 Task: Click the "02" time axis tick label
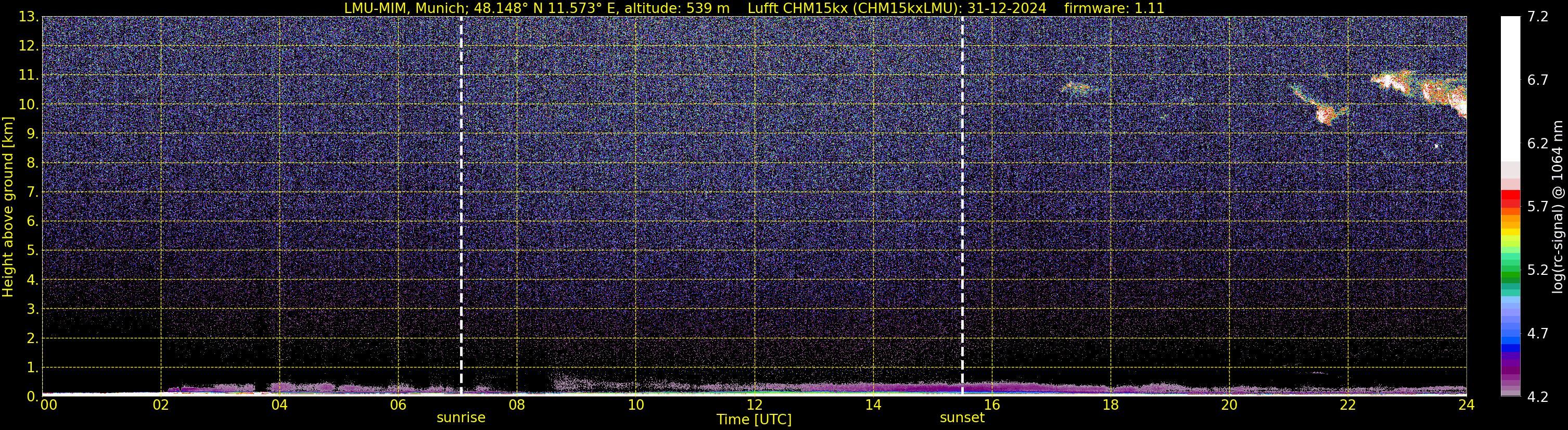pos(161,405)
